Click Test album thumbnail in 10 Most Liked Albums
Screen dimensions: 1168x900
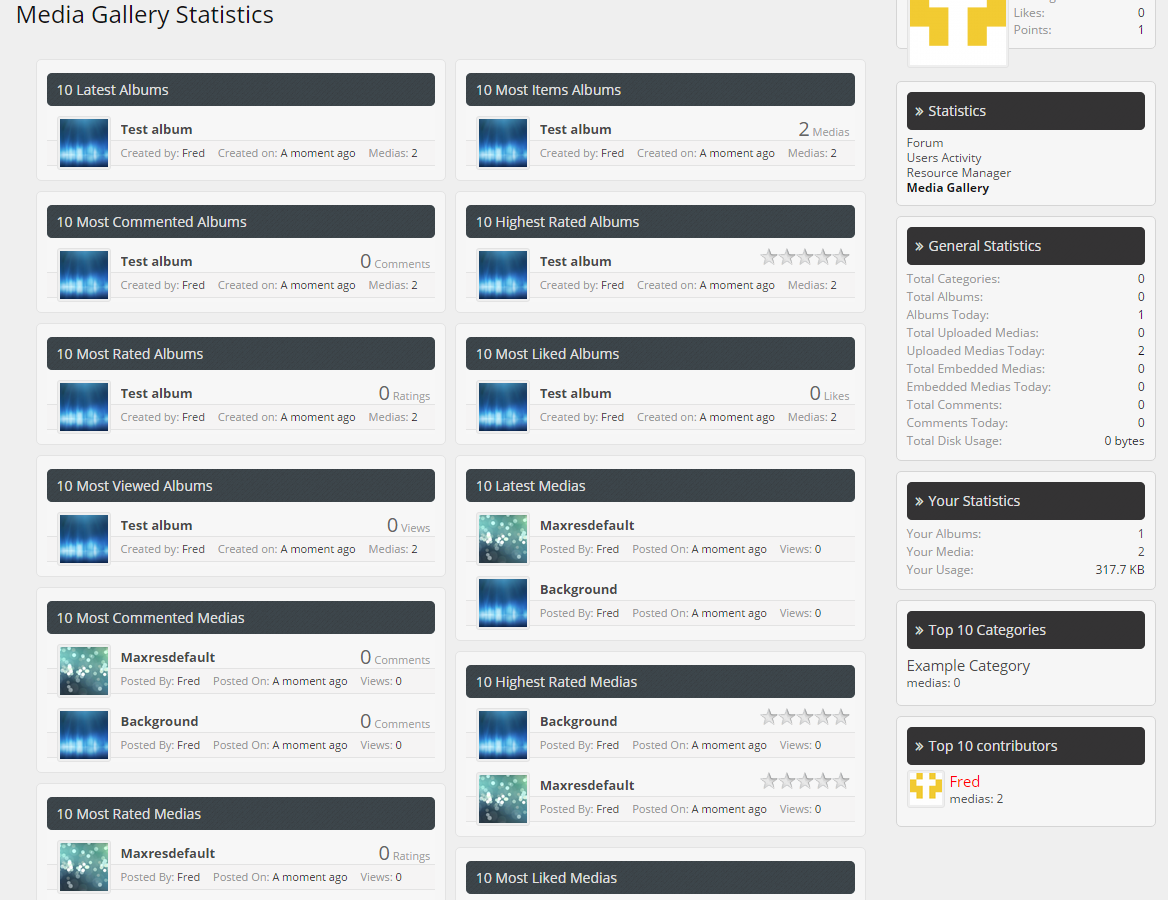(503, 407)
